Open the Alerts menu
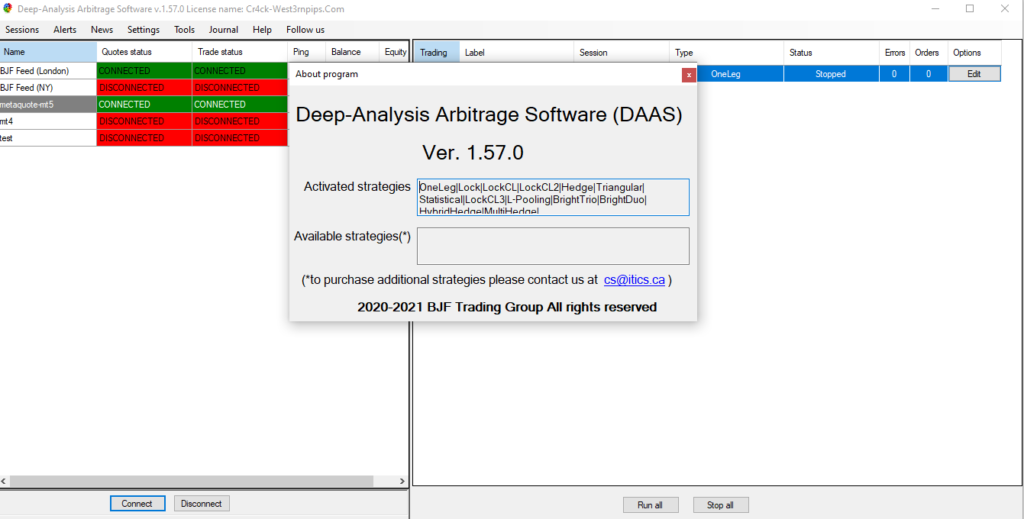 (65, 30)
